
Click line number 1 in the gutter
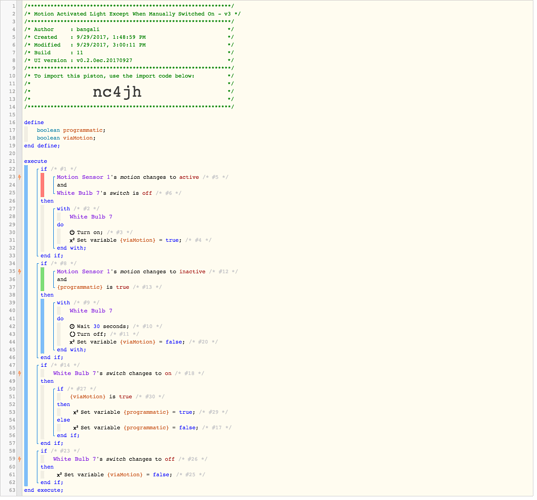point(14,6)
